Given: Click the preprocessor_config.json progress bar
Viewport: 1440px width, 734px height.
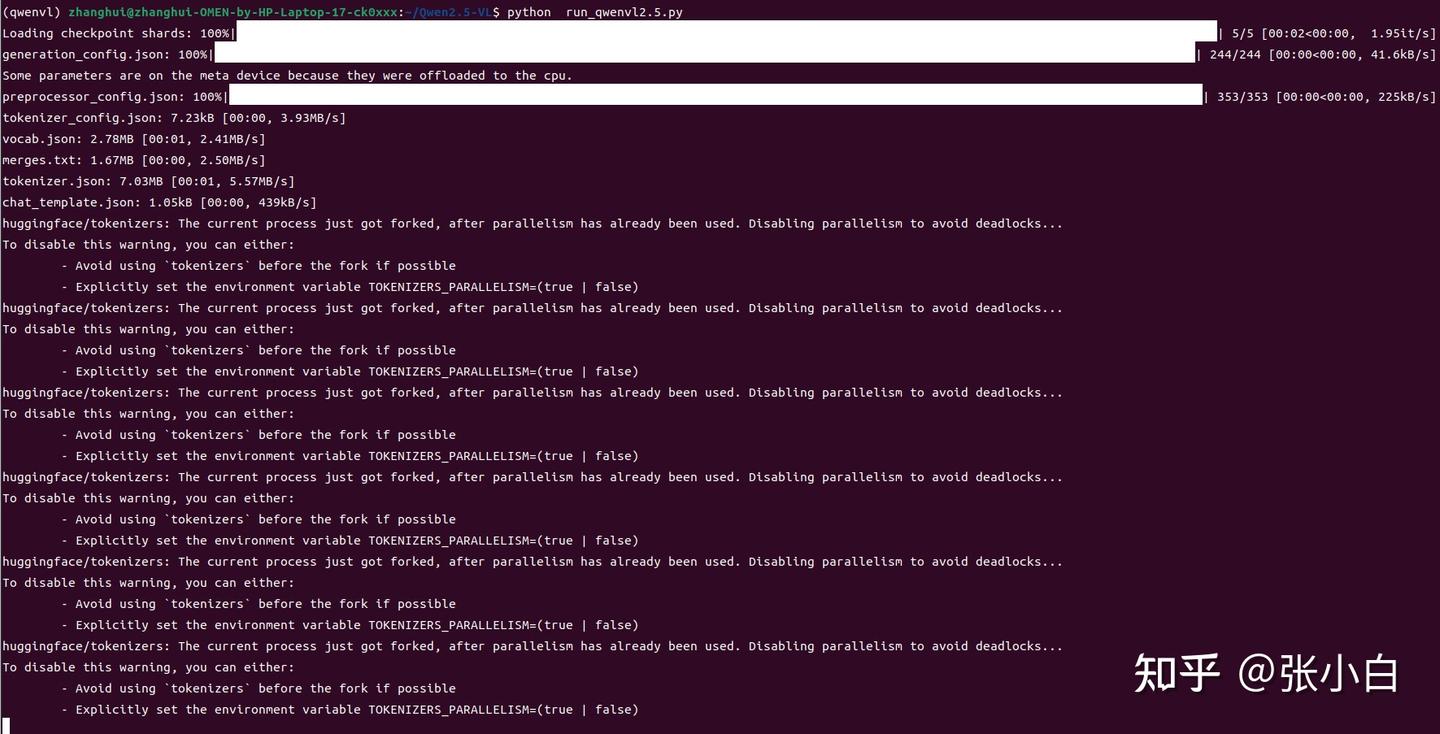Looking at the screenshot, I should [715, 96].
